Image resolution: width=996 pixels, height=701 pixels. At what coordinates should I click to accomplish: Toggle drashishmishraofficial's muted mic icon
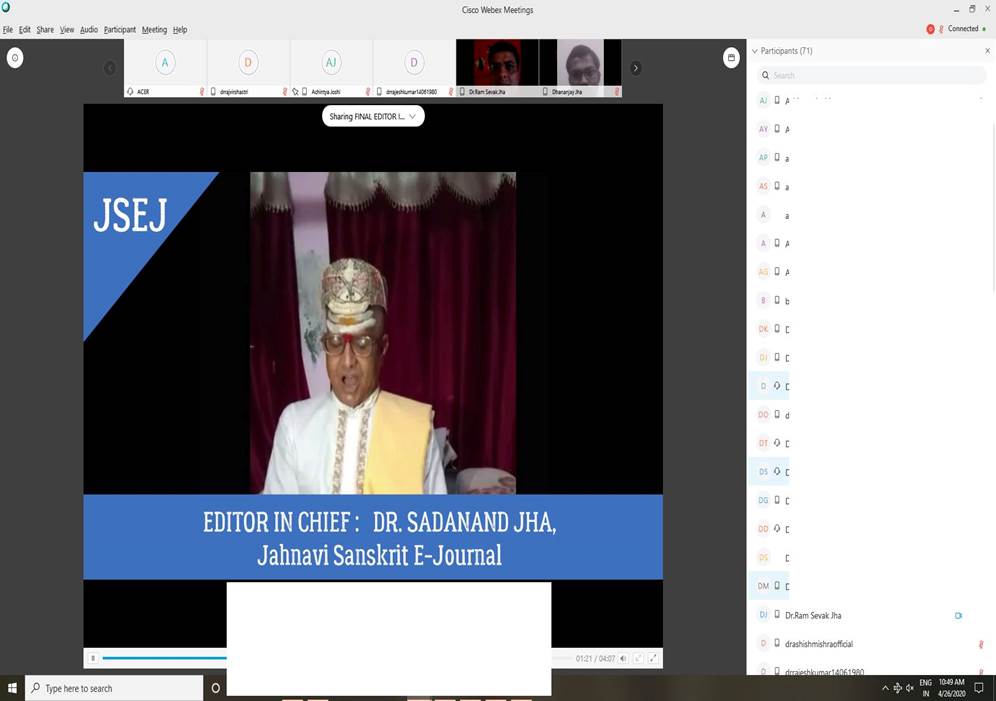pyautogui.click(x=981, y=644)
